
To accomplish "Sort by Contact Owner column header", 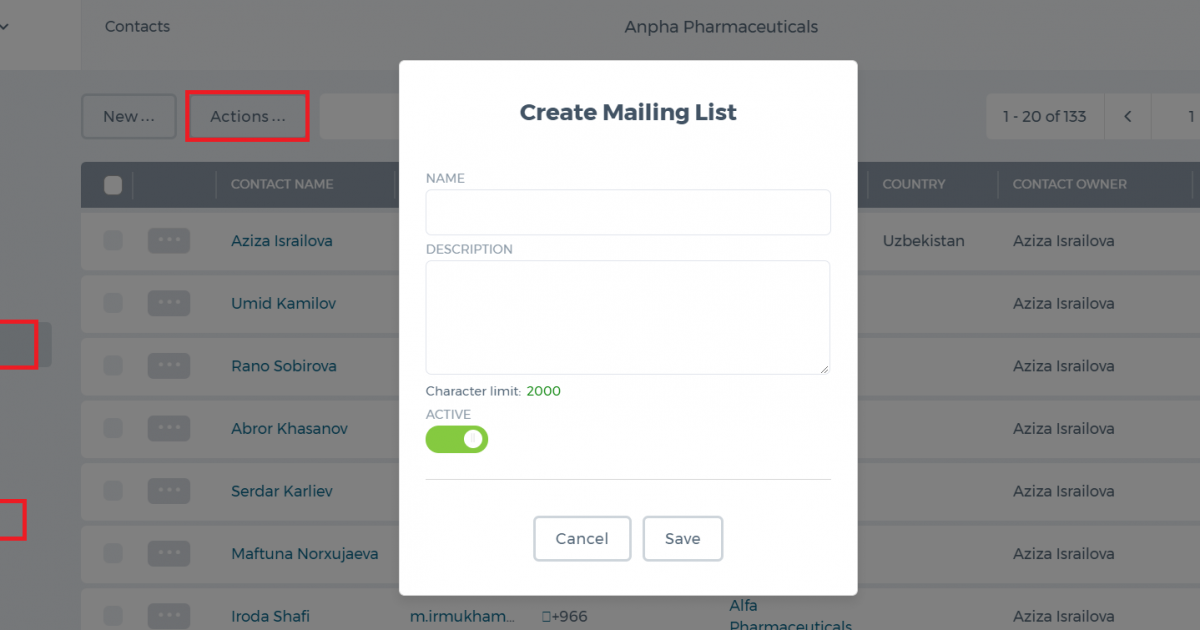I will 1069,184.
